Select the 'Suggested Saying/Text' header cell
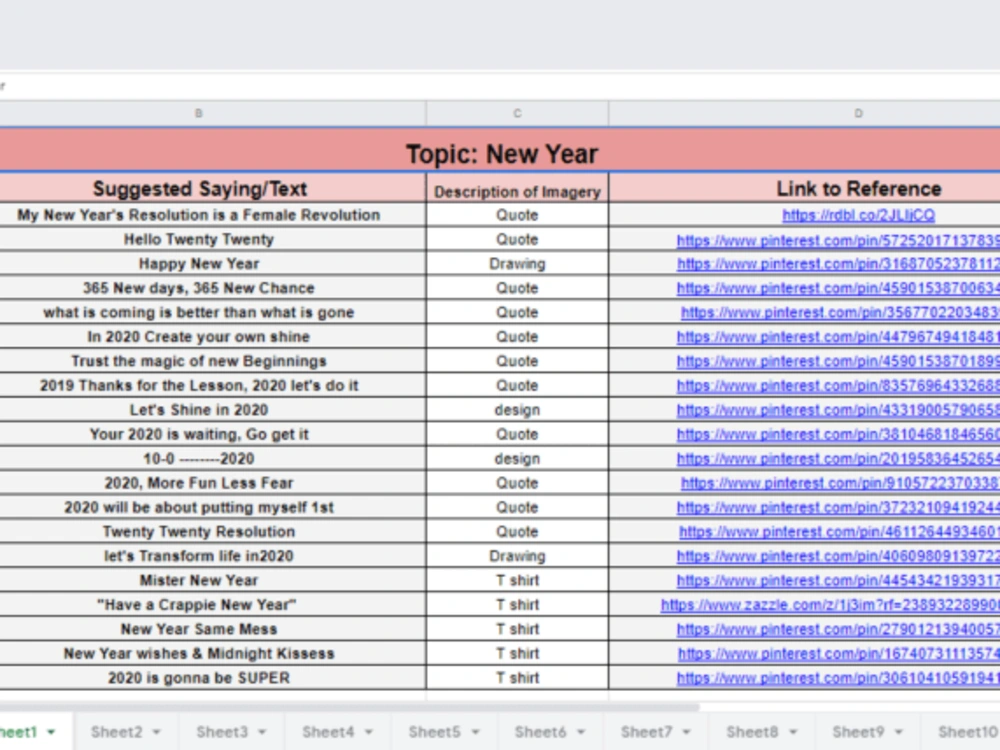 (212, 189)
